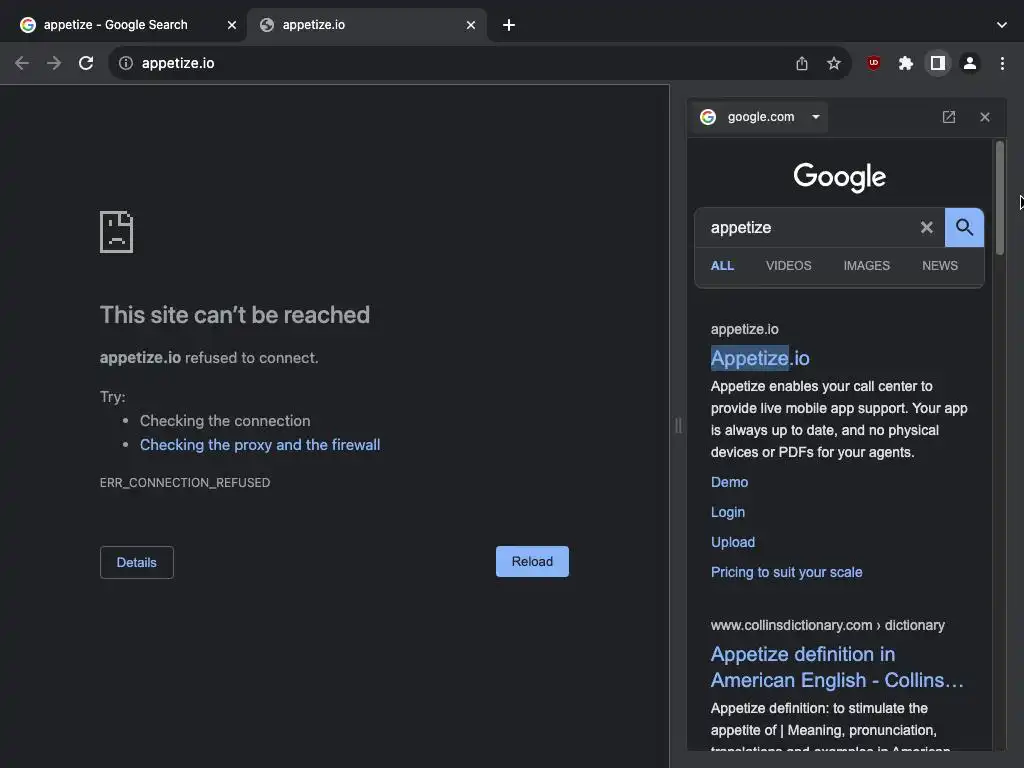Screen dimensions: 1024x768
Task: Click the browser Forward arrow
Action: 54,63
